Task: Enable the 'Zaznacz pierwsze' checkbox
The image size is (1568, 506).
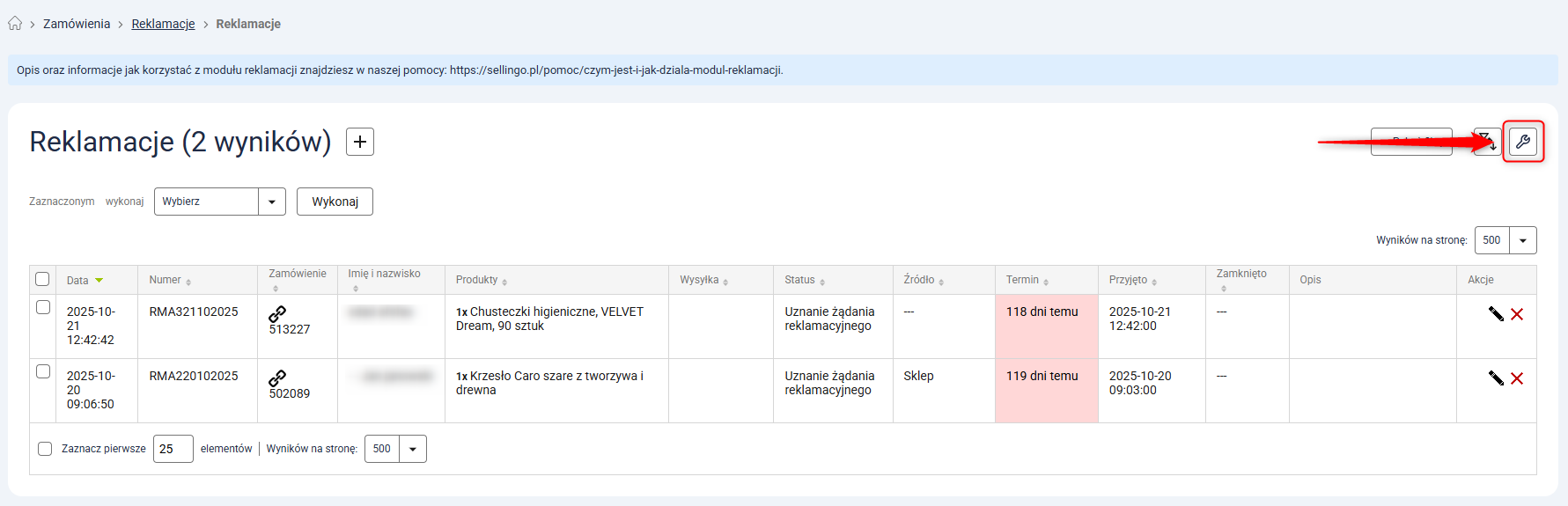Action: 45,449
